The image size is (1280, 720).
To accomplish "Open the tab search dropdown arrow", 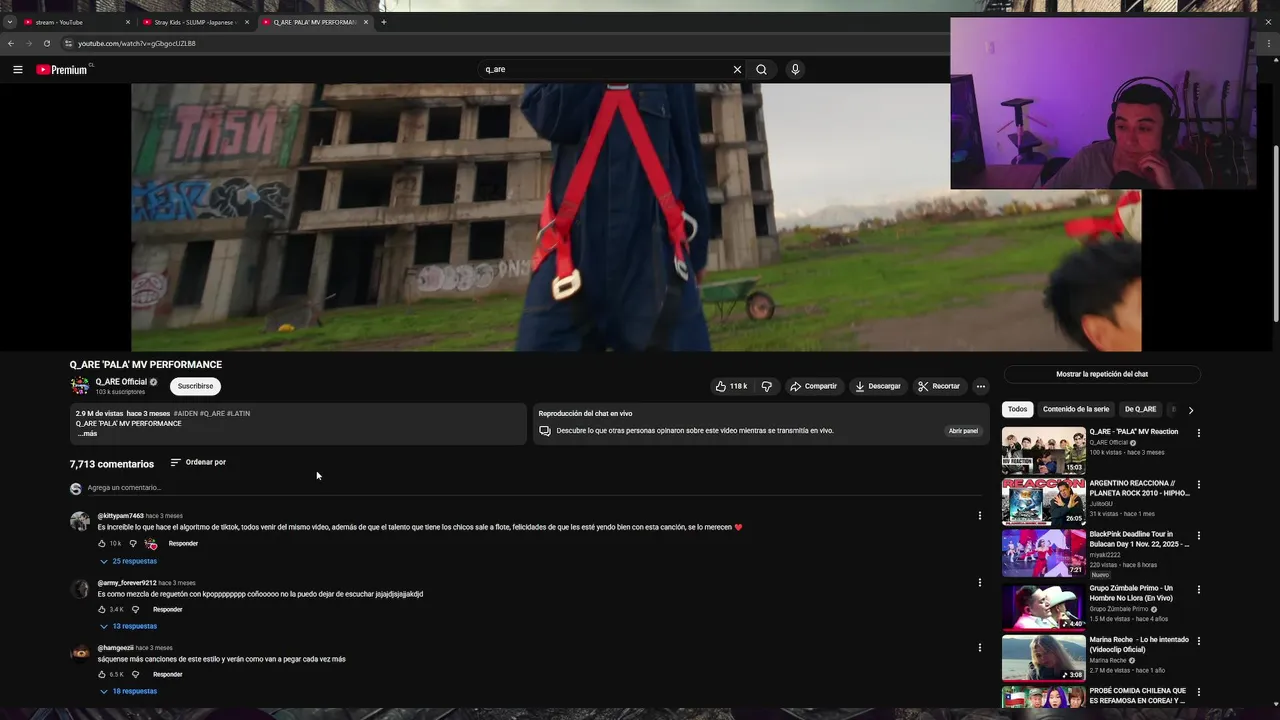I will coord(10,22).
